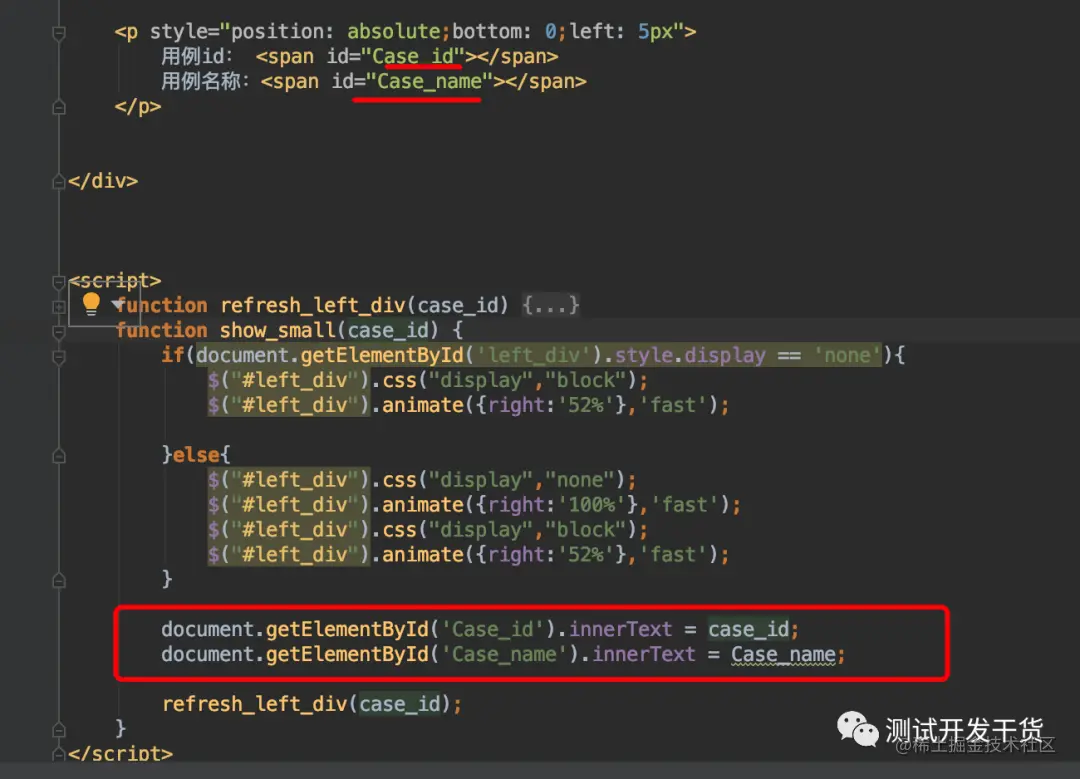Viewport: 1080px width, 779px height.
Task: Expand the folded {...} body of refresh_left_div
Action: point(550,305)
